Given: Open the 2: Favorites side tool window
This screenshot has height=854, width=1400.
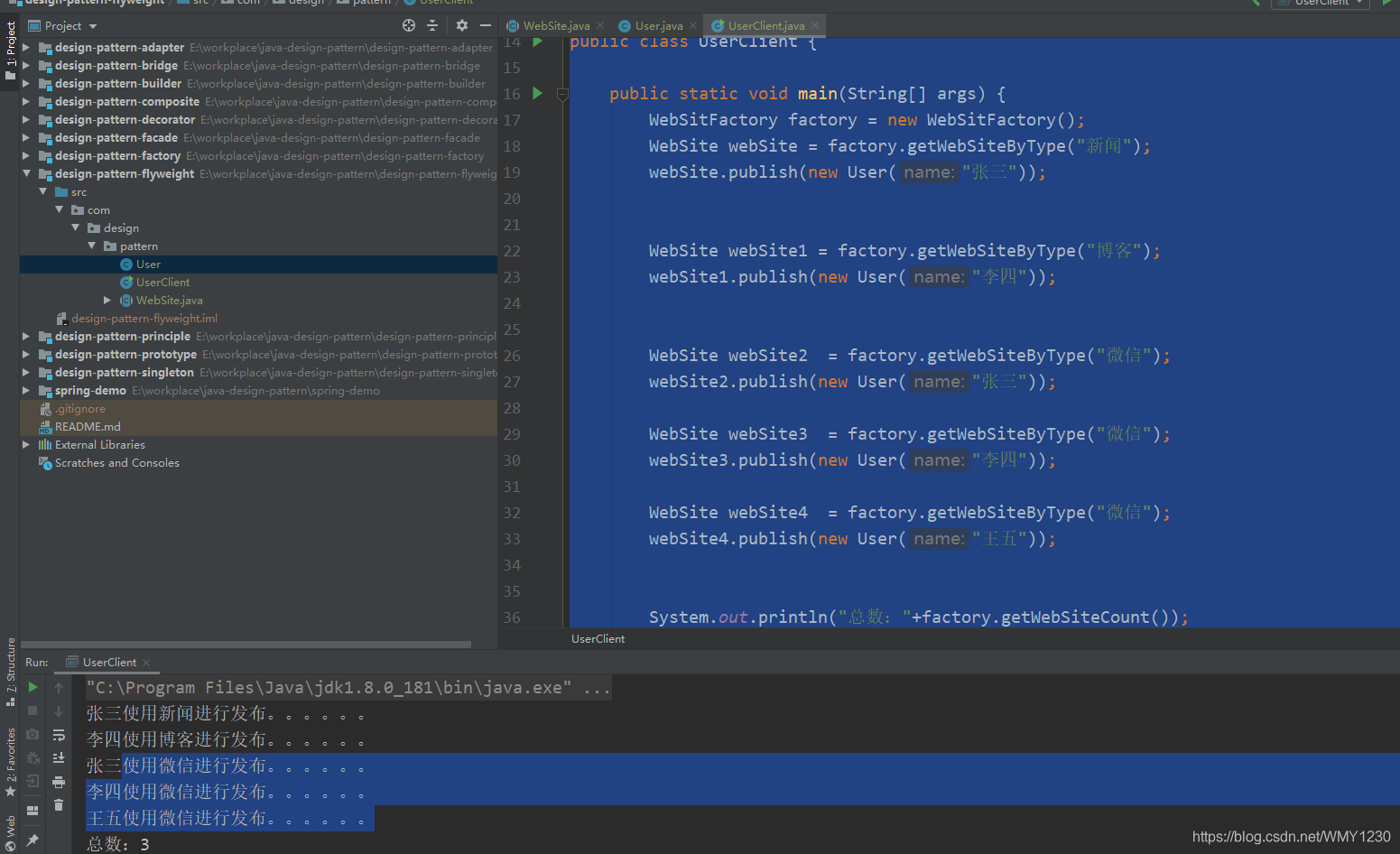Looking at the screenshot, I should pyautogui.click(x=10, y=762).
